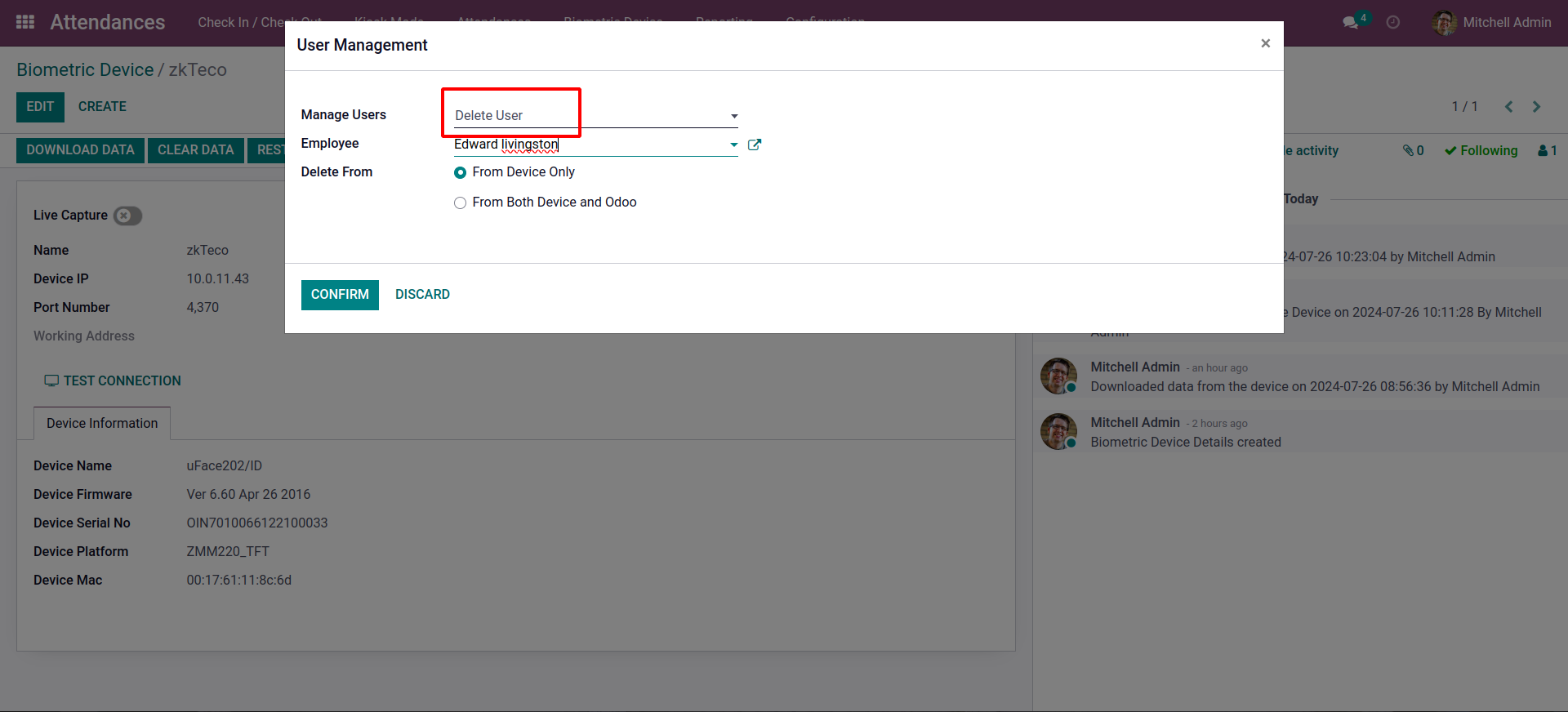The image size is (1568, 712).
Task: Open the conversations chat icon
Action: pos(1351,22)
